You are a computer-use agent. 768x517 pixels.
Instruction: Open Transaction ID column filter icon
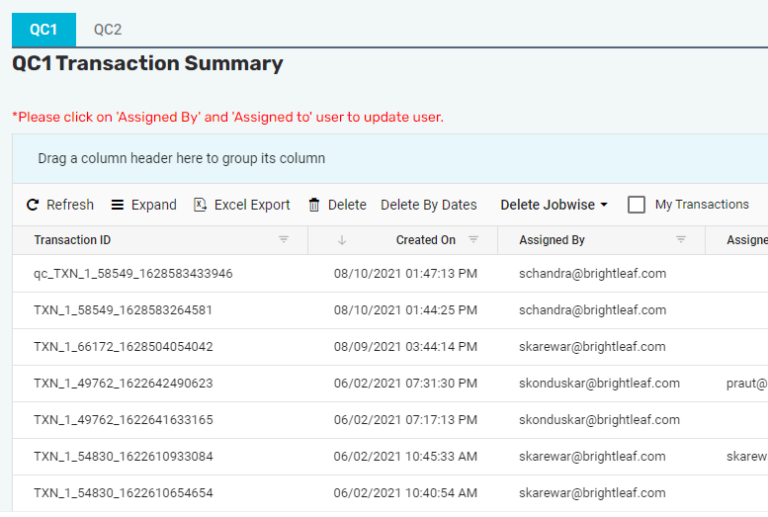point(284,240)
